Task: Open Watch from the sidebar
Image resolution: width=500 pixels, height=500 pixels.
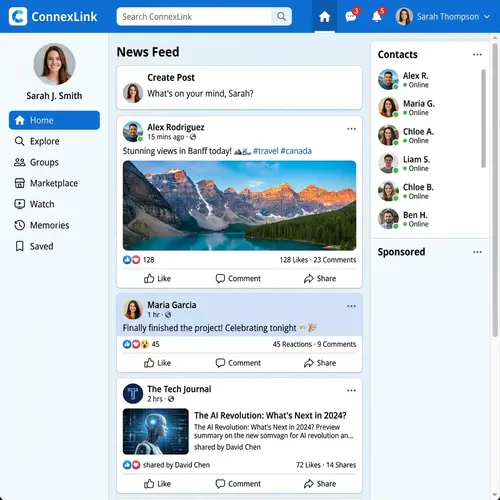Action: [34, 204]
